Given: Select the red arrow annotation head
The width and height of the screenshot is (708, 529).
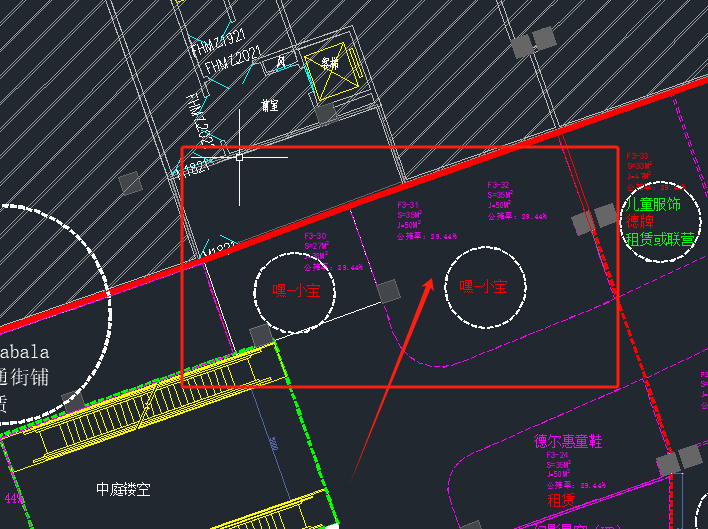Looking at the screenshot, I should pyautogui.click(x=429, y=286).
